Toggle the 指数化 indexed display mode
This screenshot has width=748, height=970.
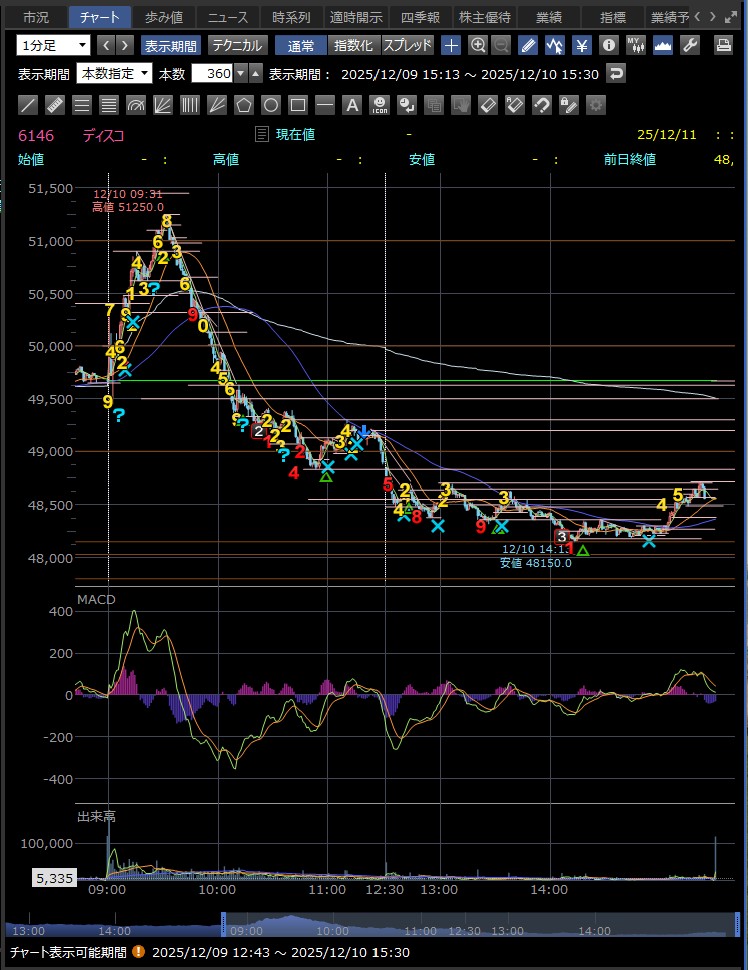[353, 45]
